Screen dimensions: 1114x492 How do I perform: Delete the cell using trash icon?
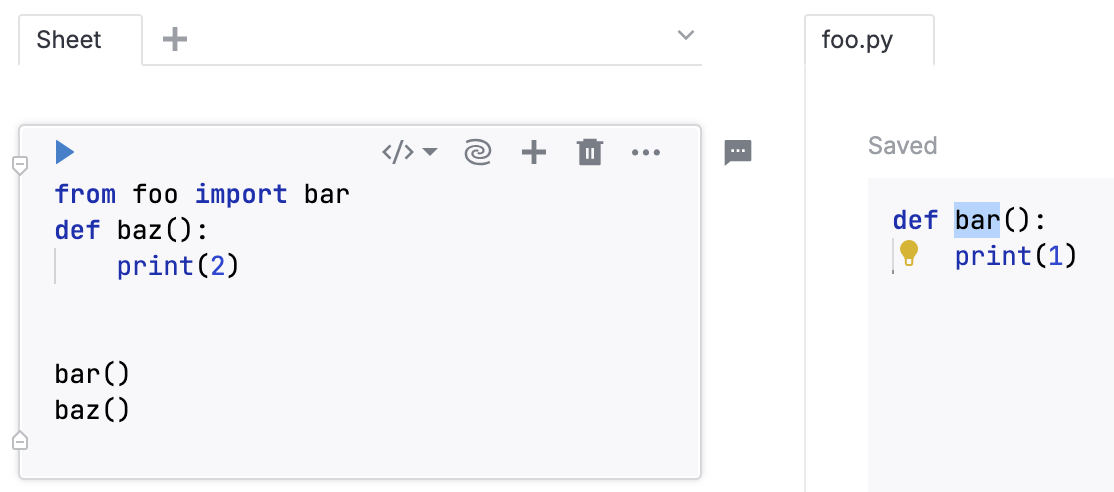click(x=590, y=152)
